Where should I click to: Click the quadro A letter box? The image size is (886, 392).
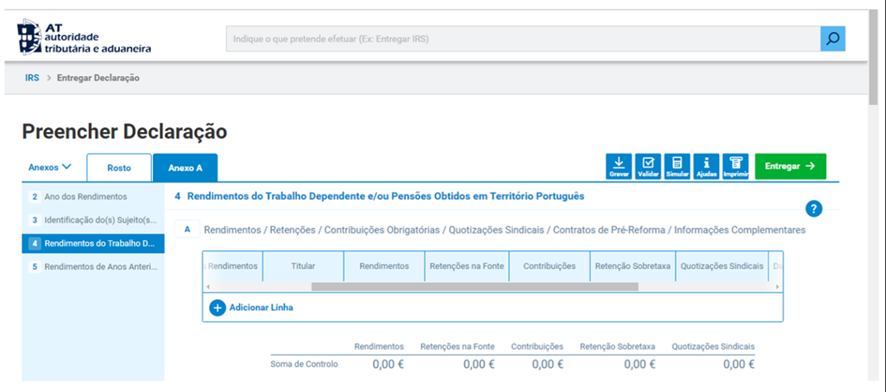click(187, 229)
